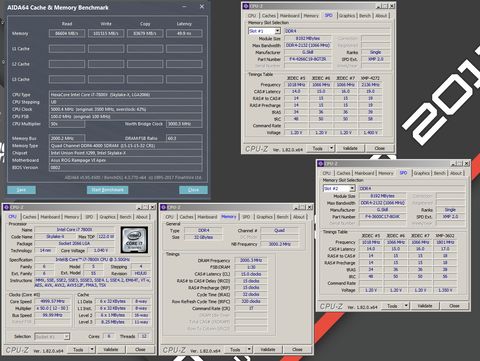The image size is (480, 361).
Task: Click Validate in Slot #2 window
Action: pos(425,306)
